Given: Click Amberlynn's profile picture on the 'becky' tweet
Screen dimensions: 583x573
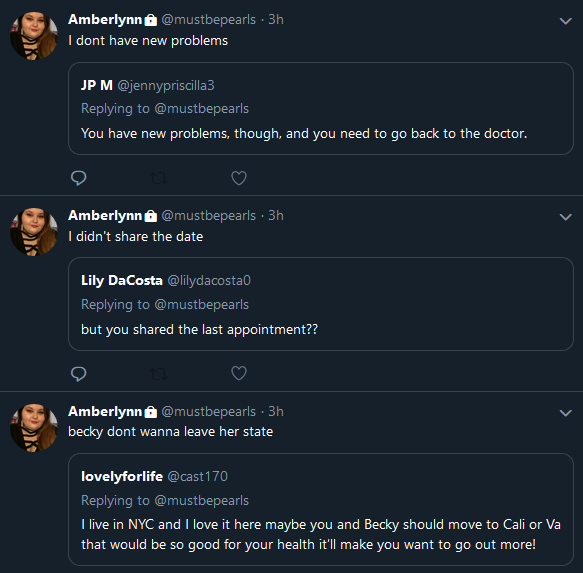Looking at the screenshot, I should [34, 428].
